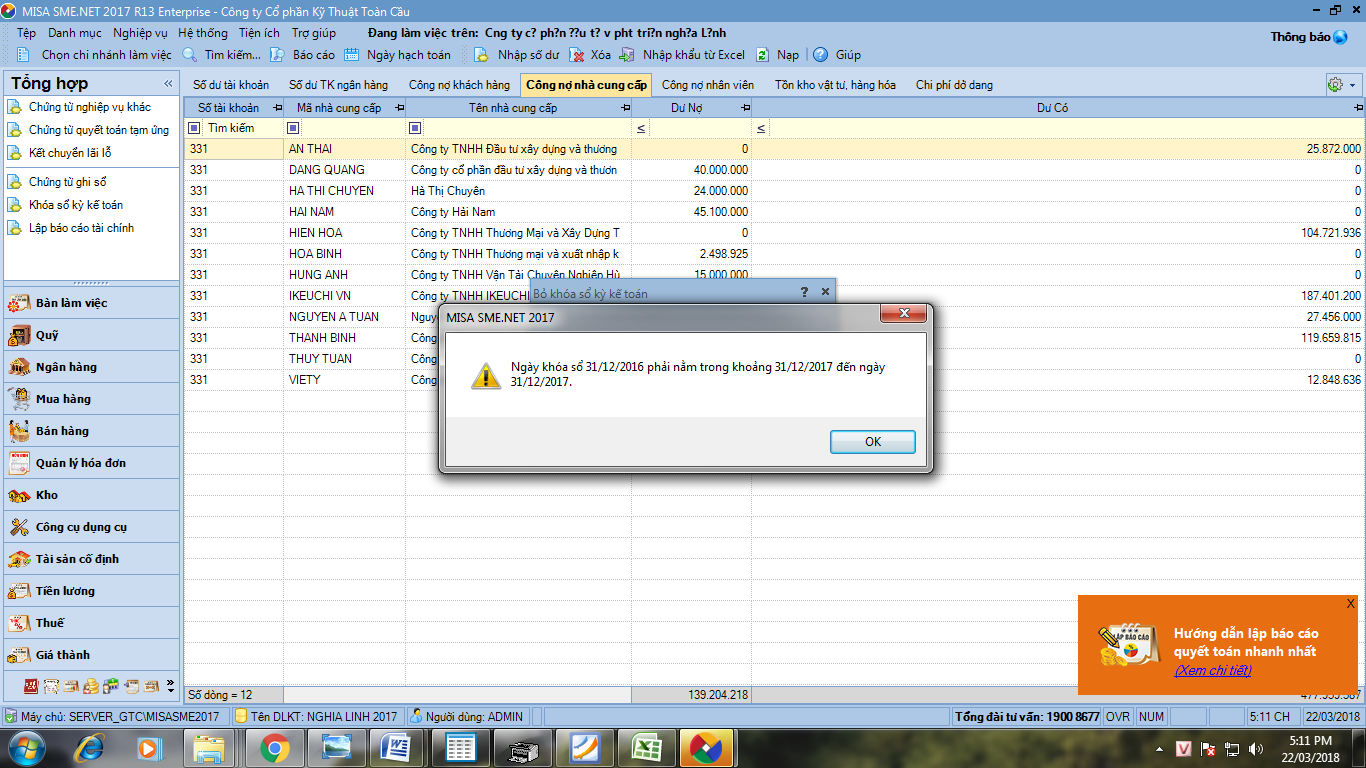Screen dimensions: 1366x768
Task: Click the Nạp refresh toolbar icon
Action: click(x=762, y=55)
